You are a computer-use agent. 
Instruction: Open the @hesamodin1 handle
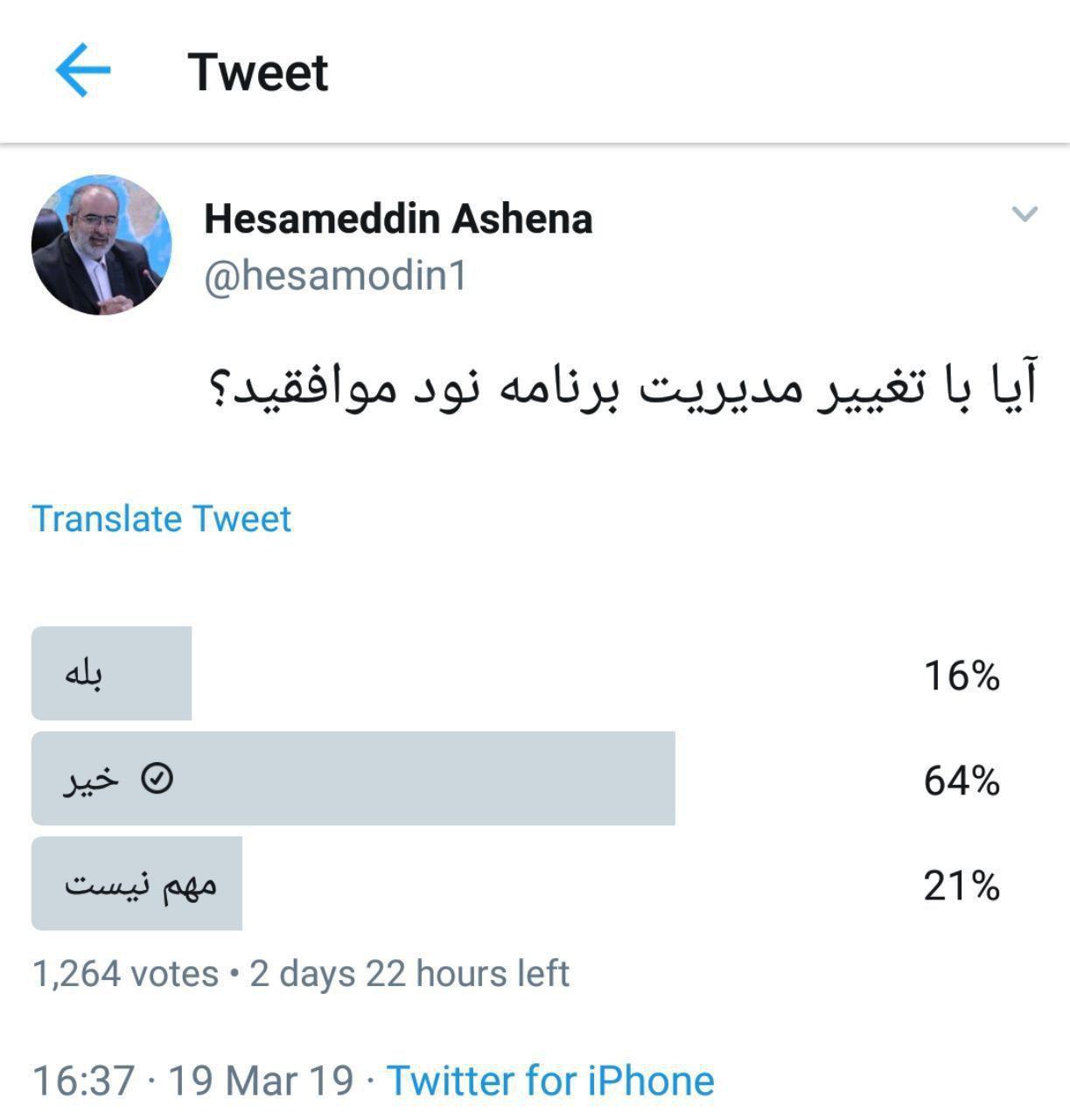(336, 276)
